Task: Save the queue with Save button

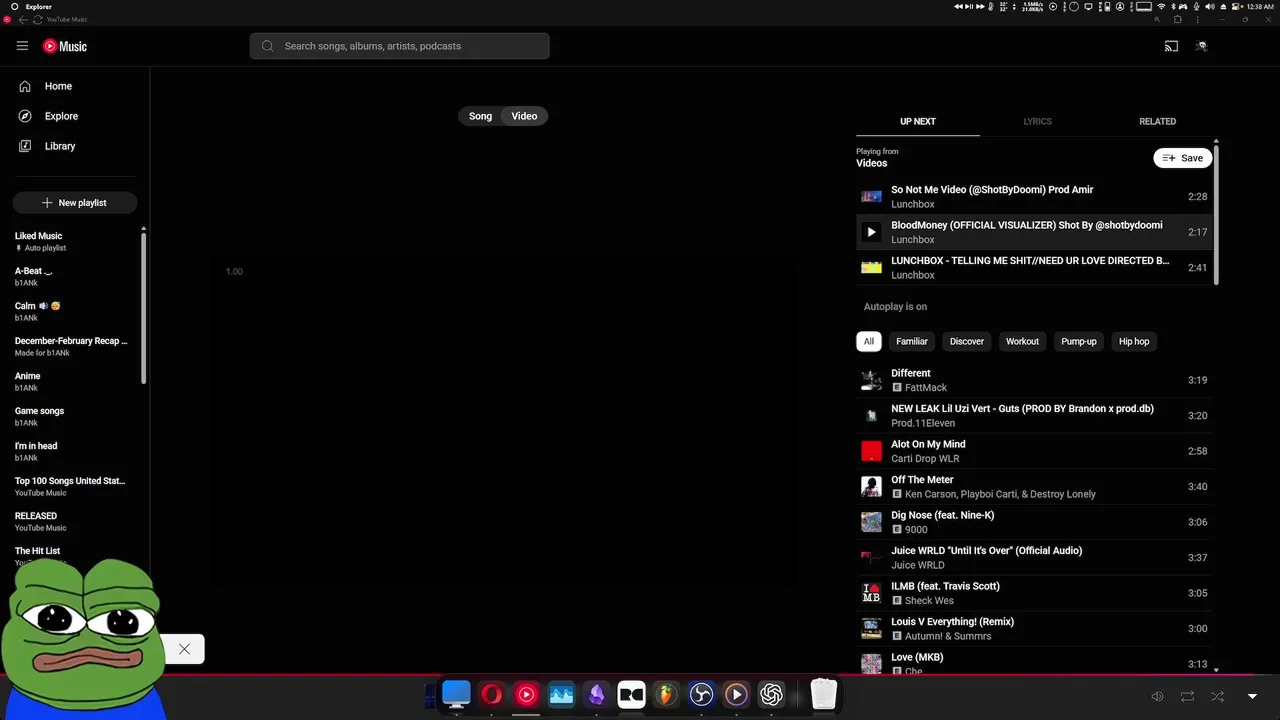Action: click(1183, 158)
